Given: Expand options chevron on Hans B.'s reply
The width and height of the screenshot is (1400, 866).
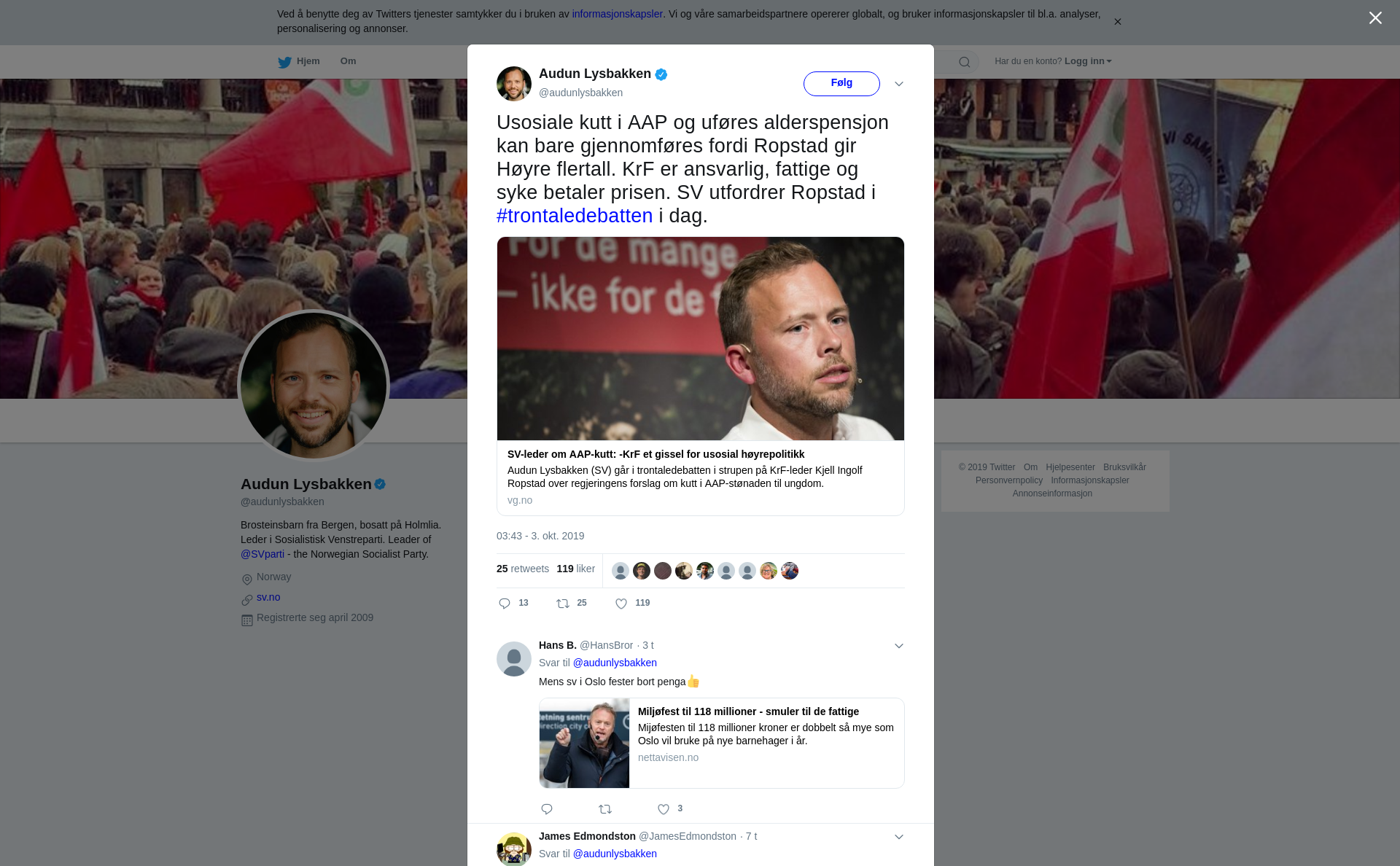Looking at the screenshot, I should [x=899, y=646].
